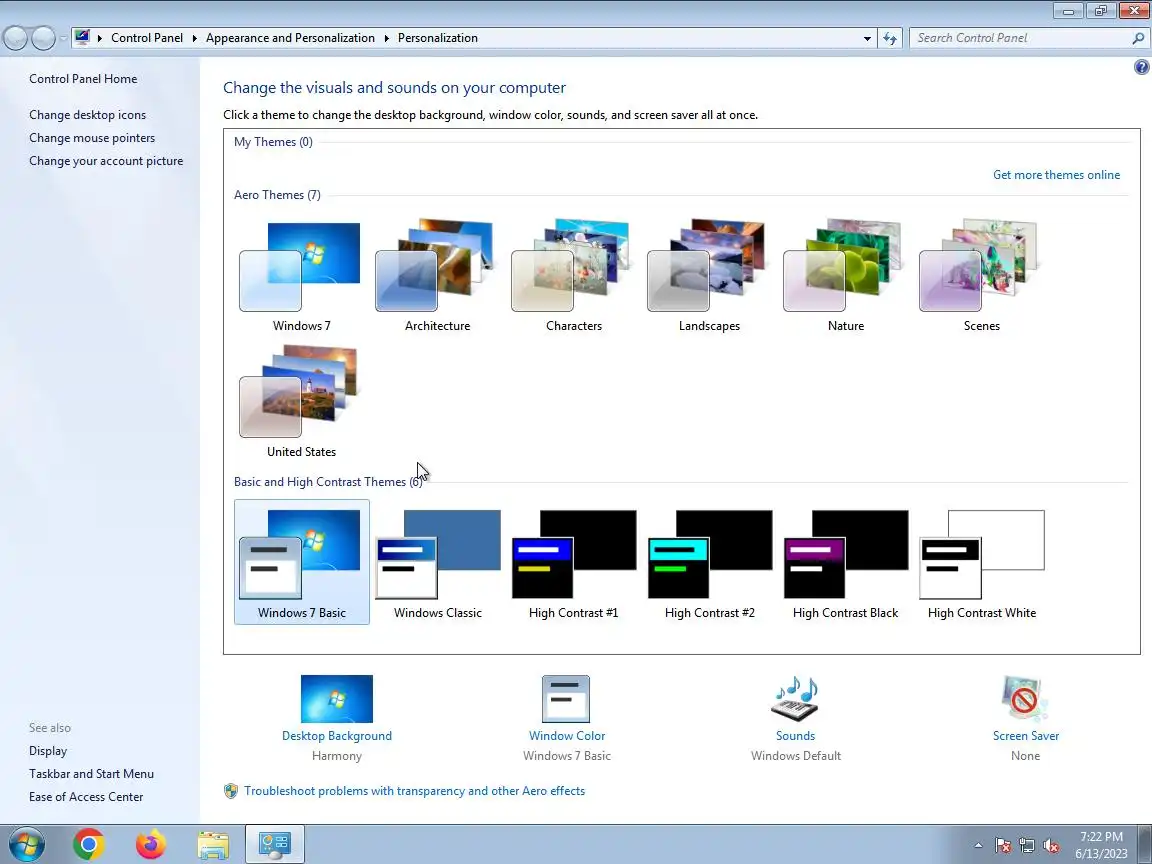
Task: Pick High Contrast #2 theme
Action: click(x=709, y=562)
